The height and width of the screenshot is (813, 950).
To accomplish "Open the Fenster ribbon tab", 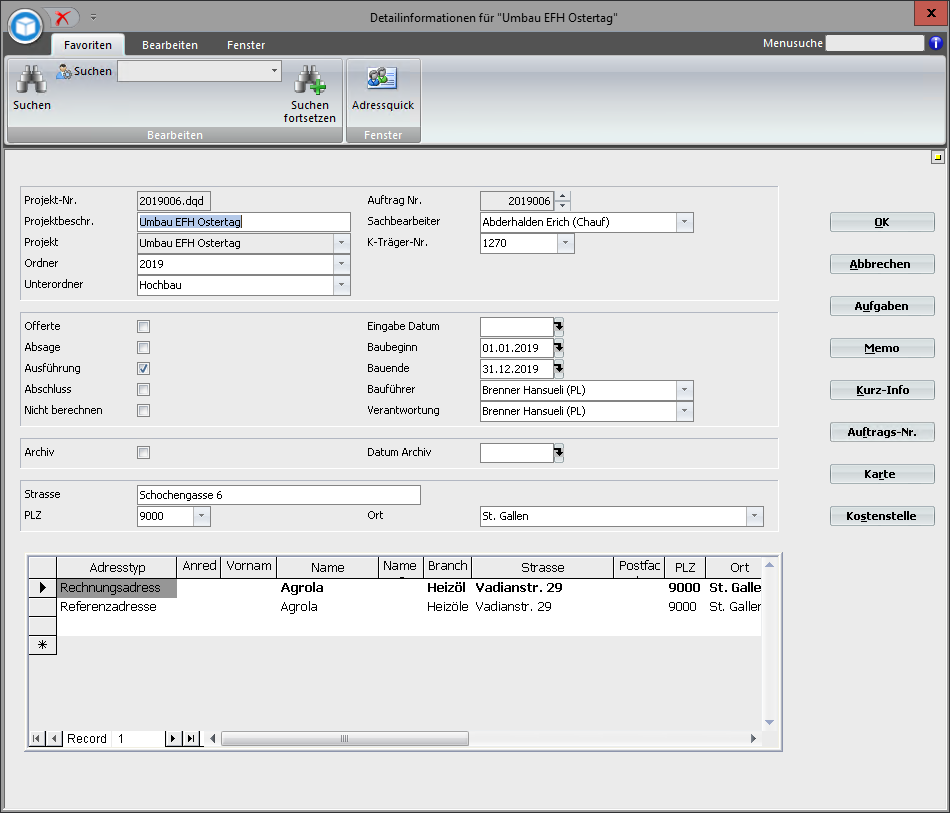I will 246,45.
